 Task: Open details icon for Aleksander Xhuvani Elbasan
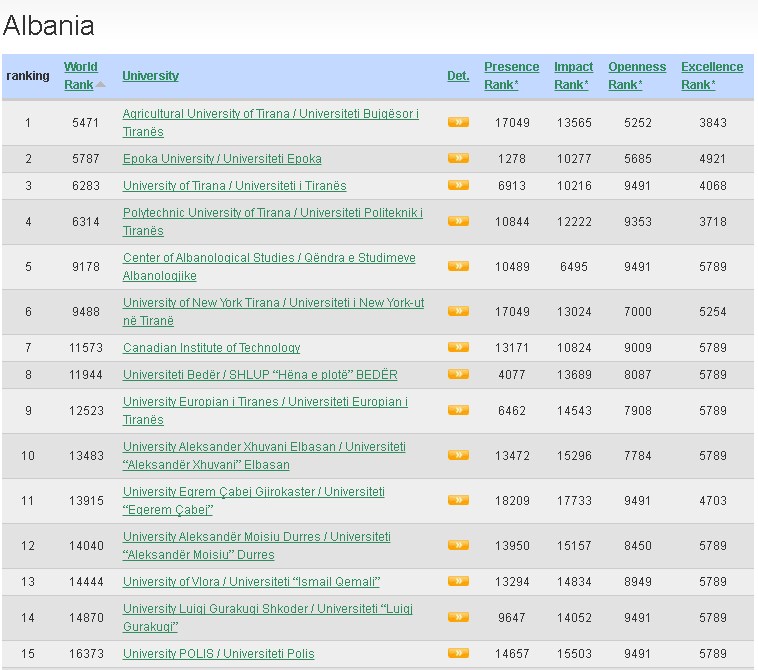coord(458,455)
